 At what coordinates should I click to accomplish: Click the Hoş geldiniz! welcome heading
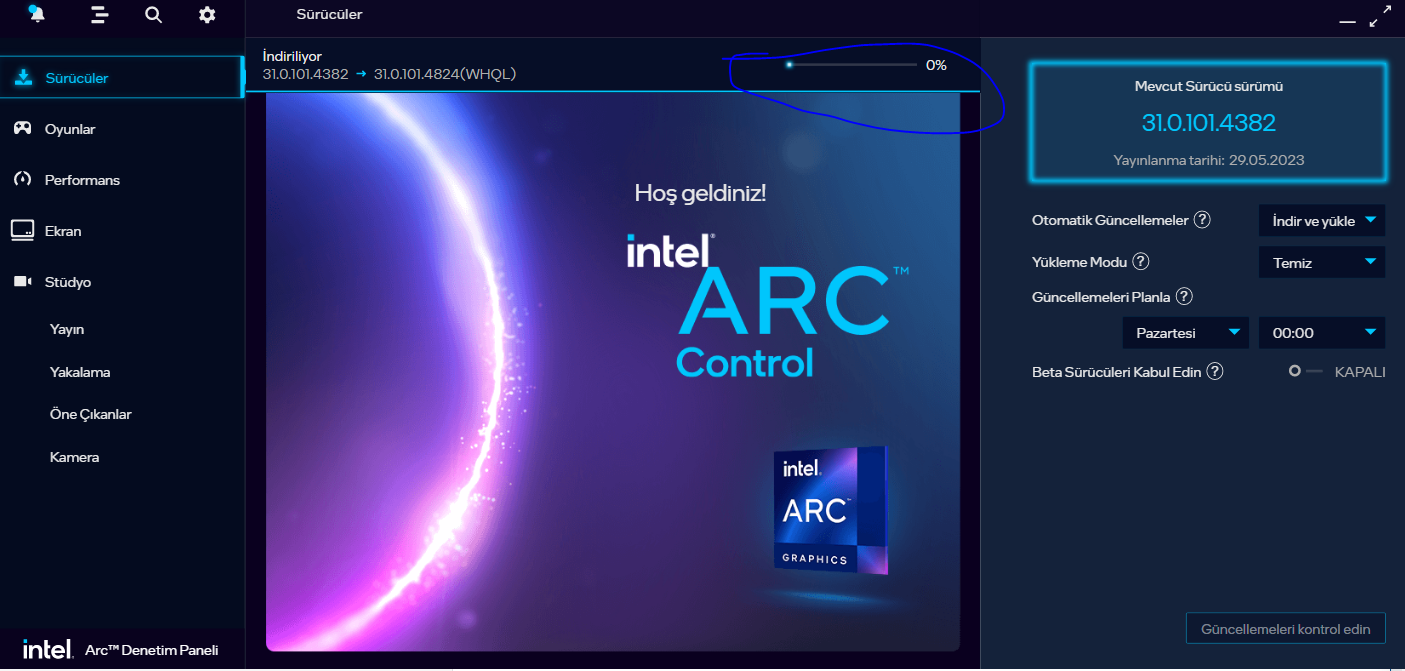point(700,193)
